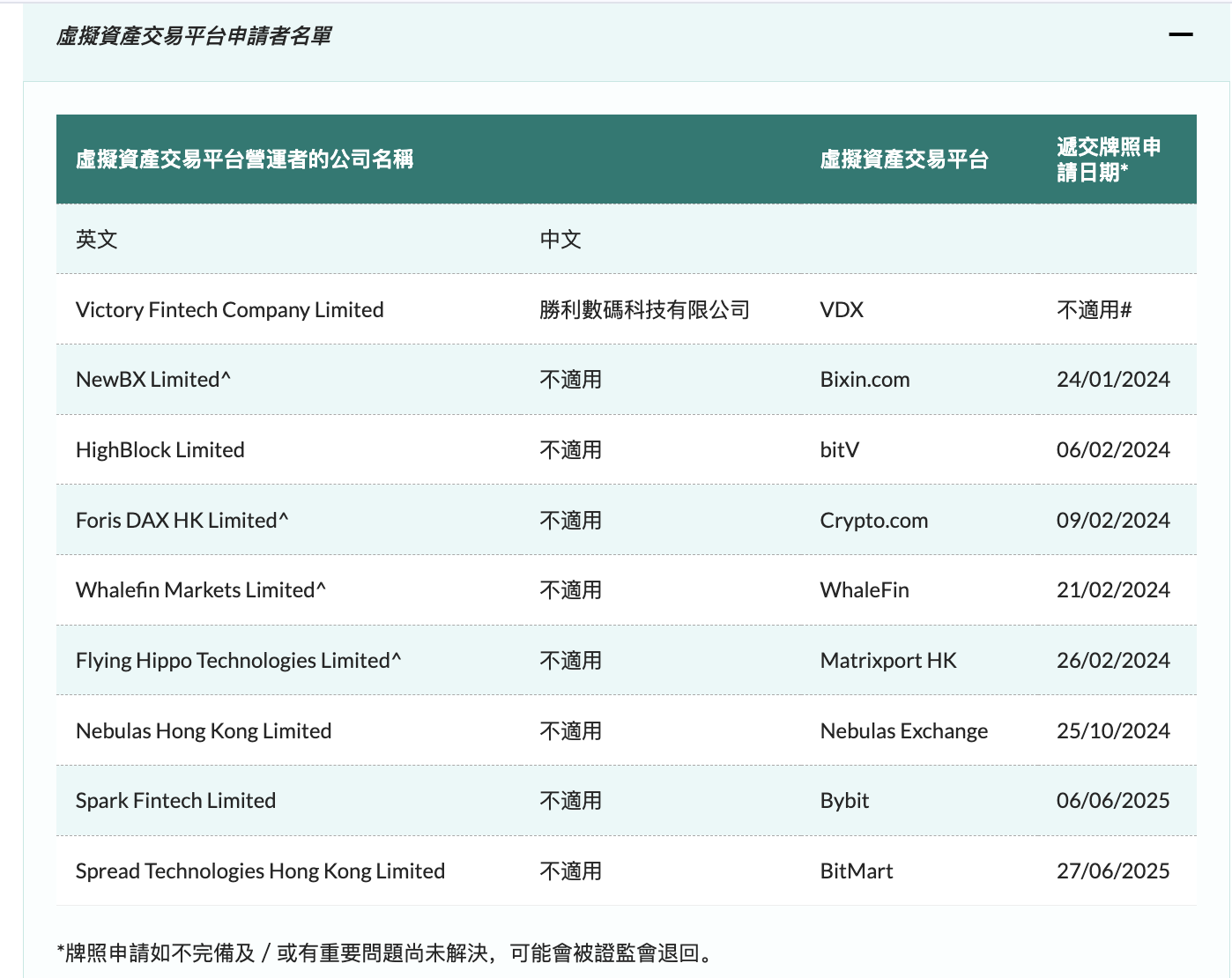The width and height of the screenshot is (1232, 978).
Task: Click Foris DAX HK Limited name
Action: tap(176, 521)
